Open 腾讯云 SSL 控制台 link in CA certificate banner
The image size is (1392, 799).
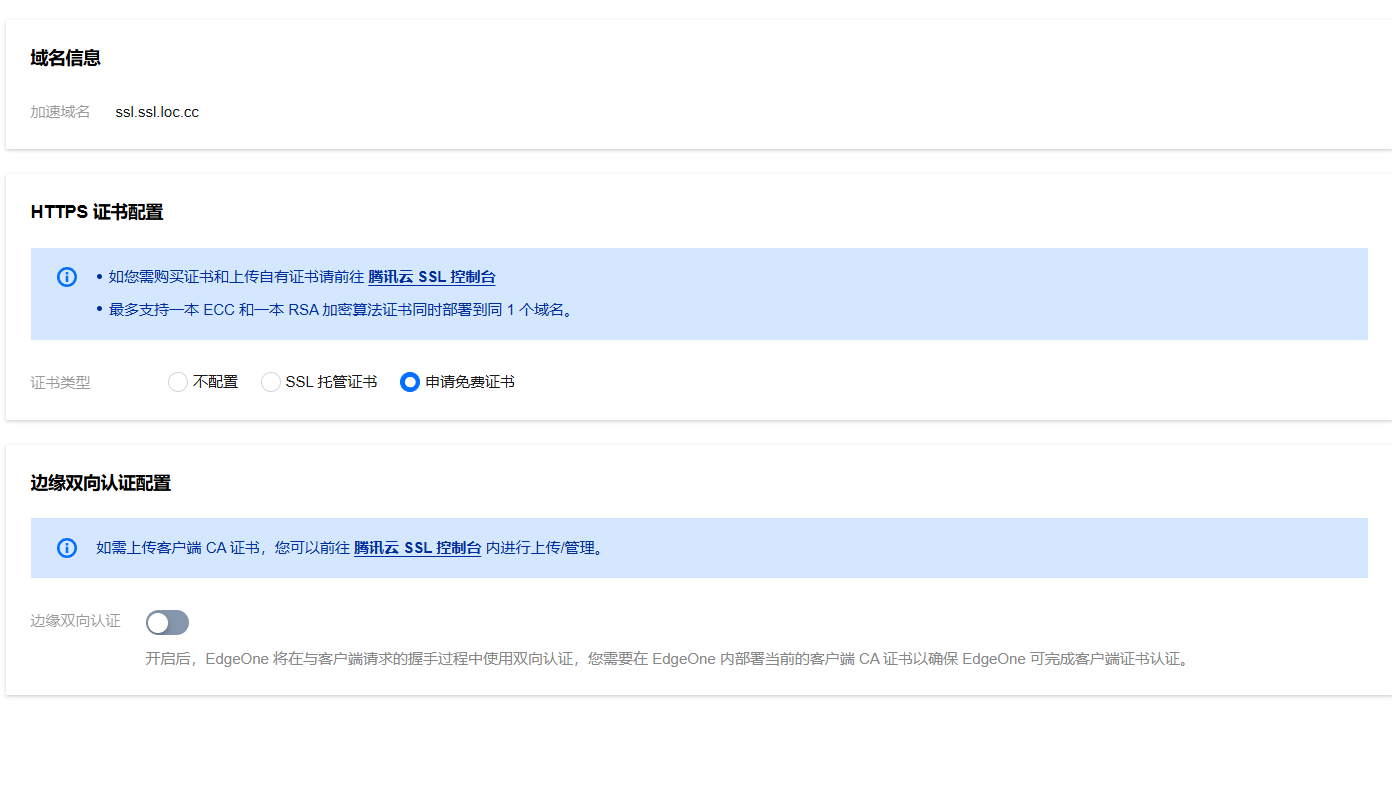click(x=417, y=548)
